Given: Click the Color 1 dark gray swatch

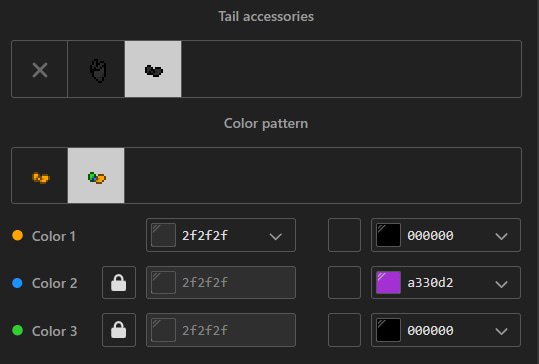Looking at the screenshot, I should pos(163,235).
